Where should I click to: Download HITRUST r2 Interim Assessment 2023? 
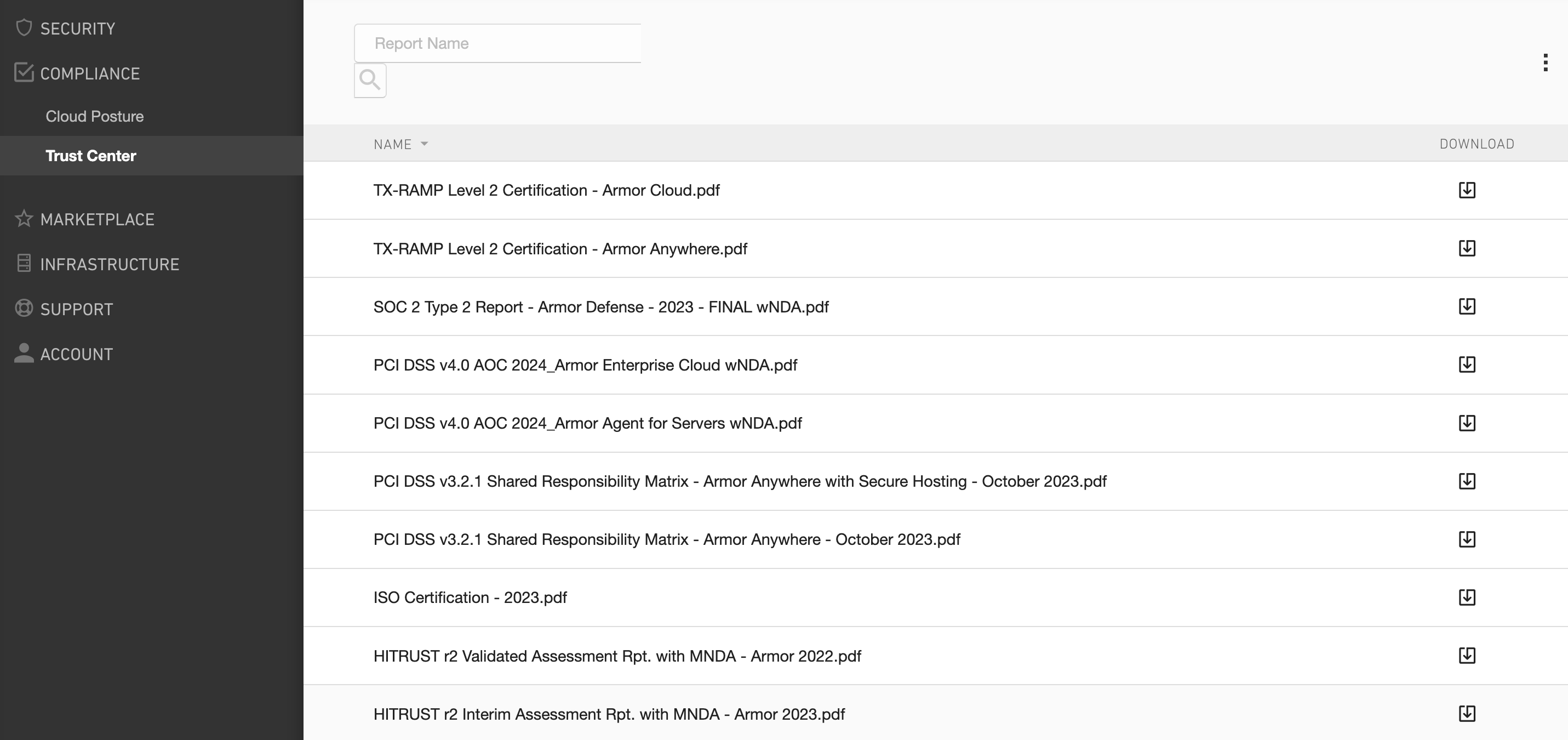click(x=1466, y=714)
